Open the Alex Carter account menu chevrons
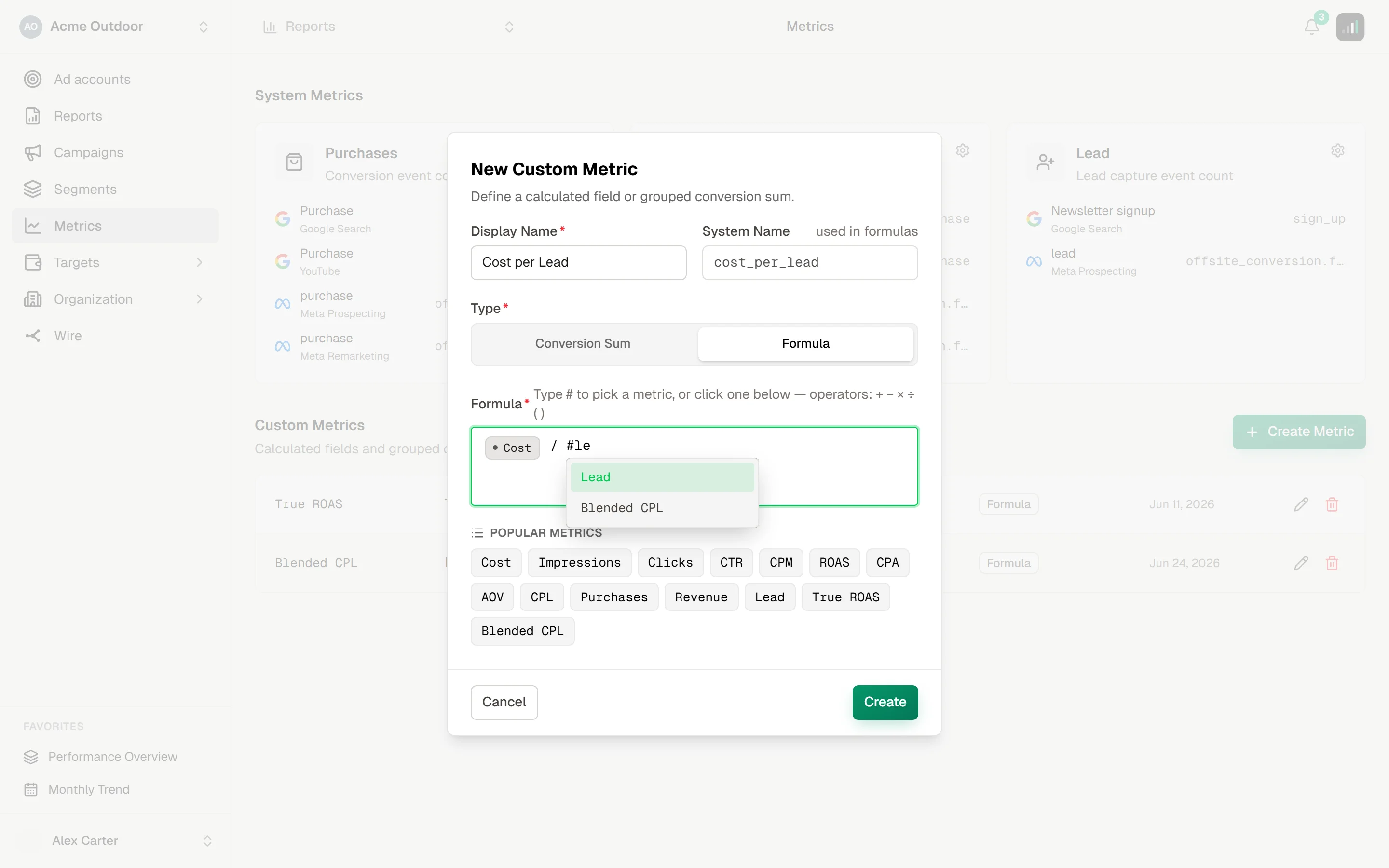The height and width of the screenshot is (868, 1389). click(207, 841)
